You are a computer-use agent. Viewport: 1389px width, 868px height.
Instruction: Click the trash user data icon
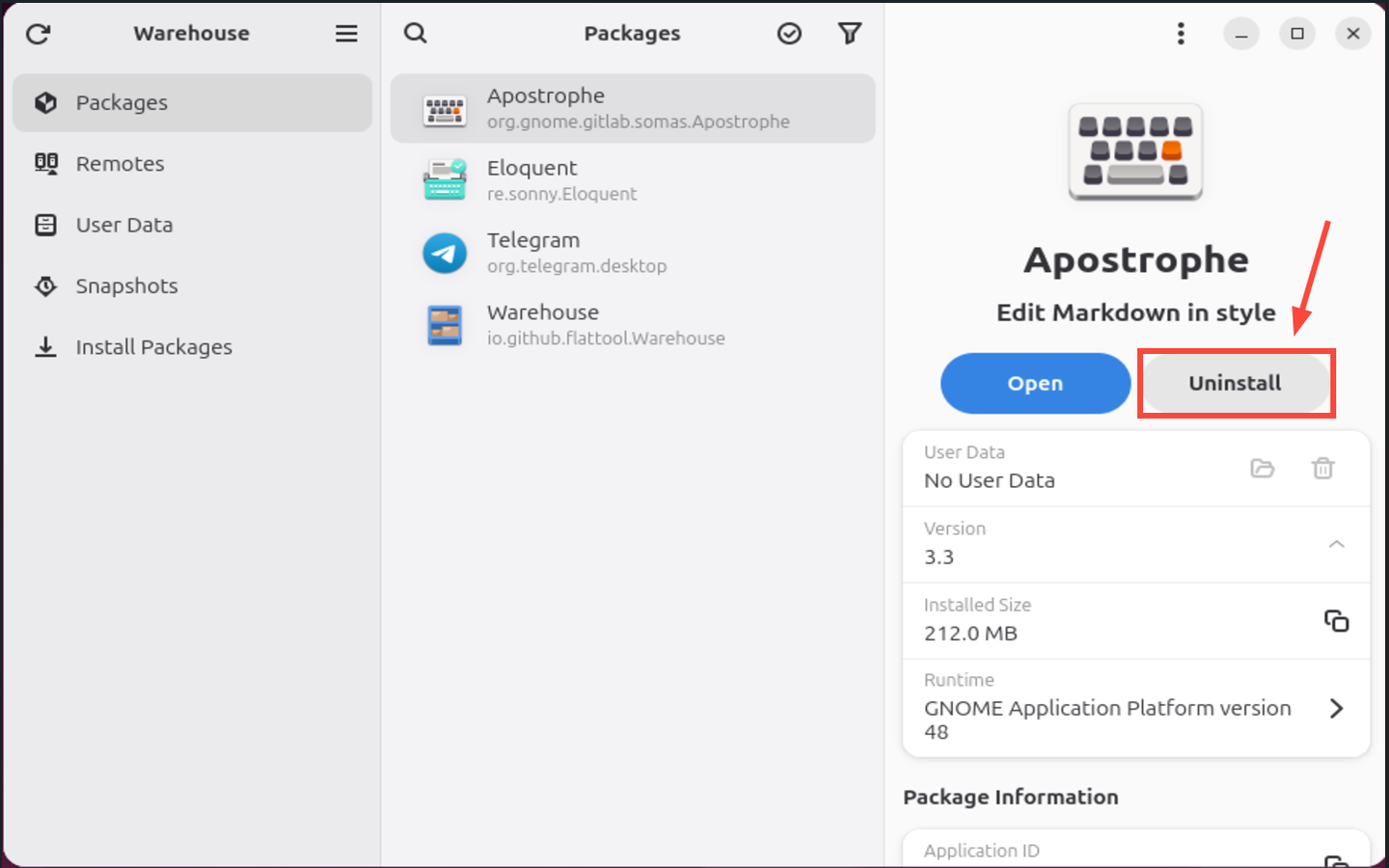tap(1322, 469)
